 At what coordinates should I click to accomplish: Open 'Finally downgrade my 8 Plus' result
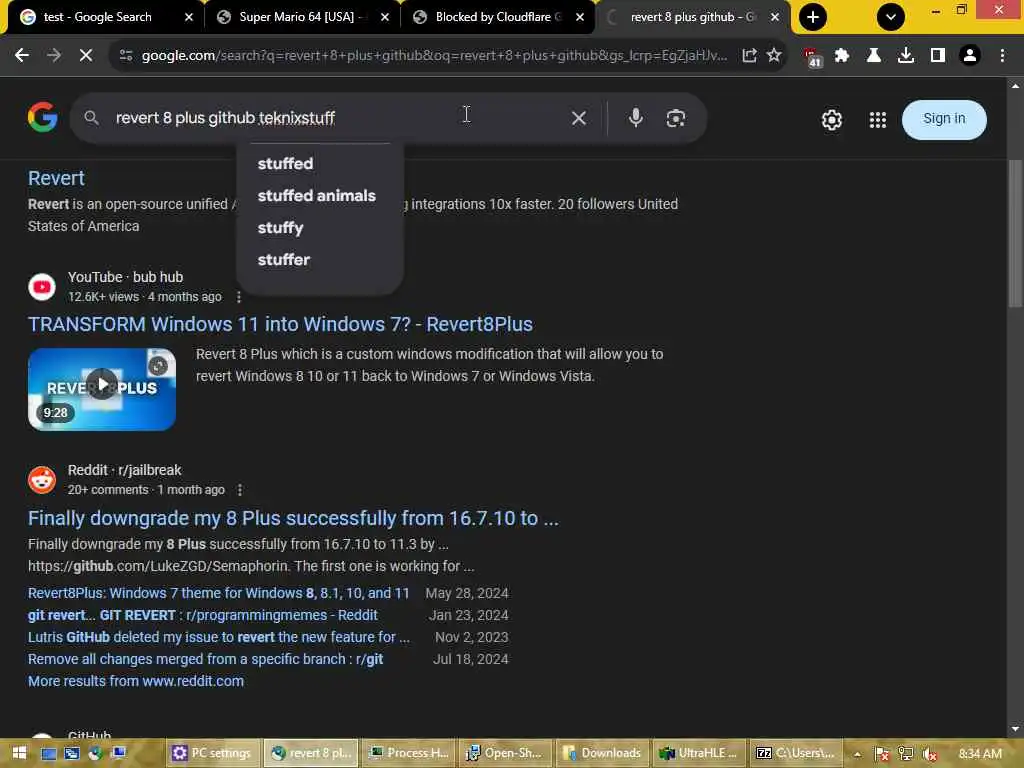click(293, 518)
